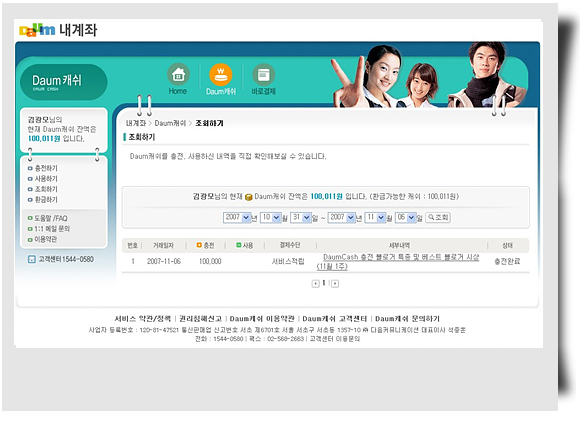Click the 거래일자 column header
580x433 pixels.
coord(163,245)
